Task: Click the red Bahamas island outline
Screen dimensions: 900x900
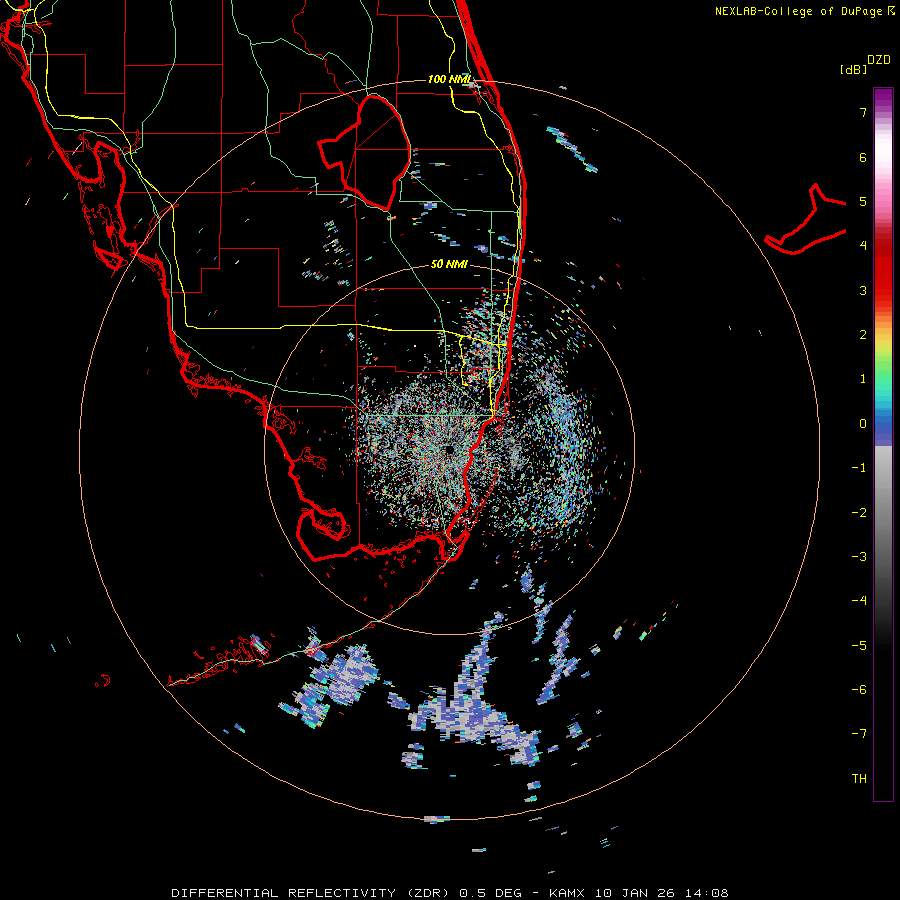Action: click(805, 220)
